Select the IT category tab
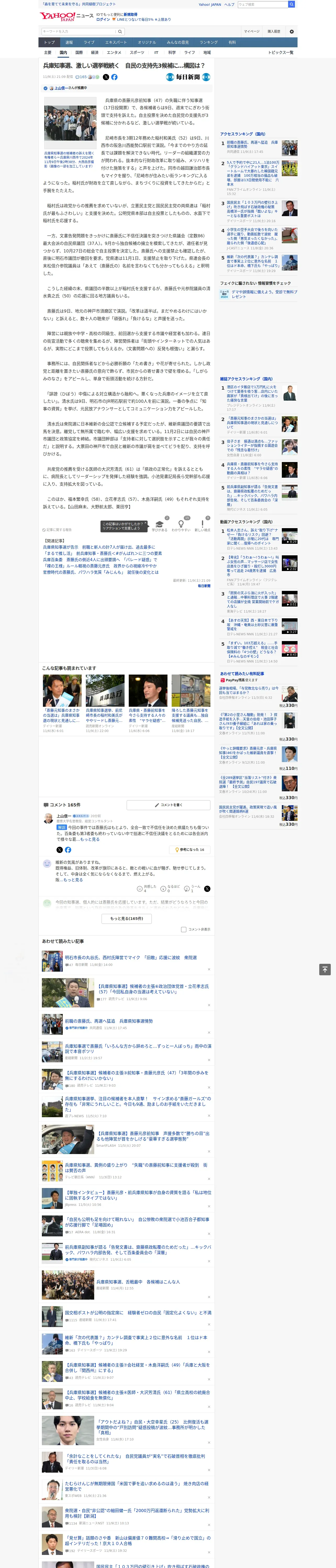The image size is (336, 1568). pyautogui.click(x=156, y=52)
